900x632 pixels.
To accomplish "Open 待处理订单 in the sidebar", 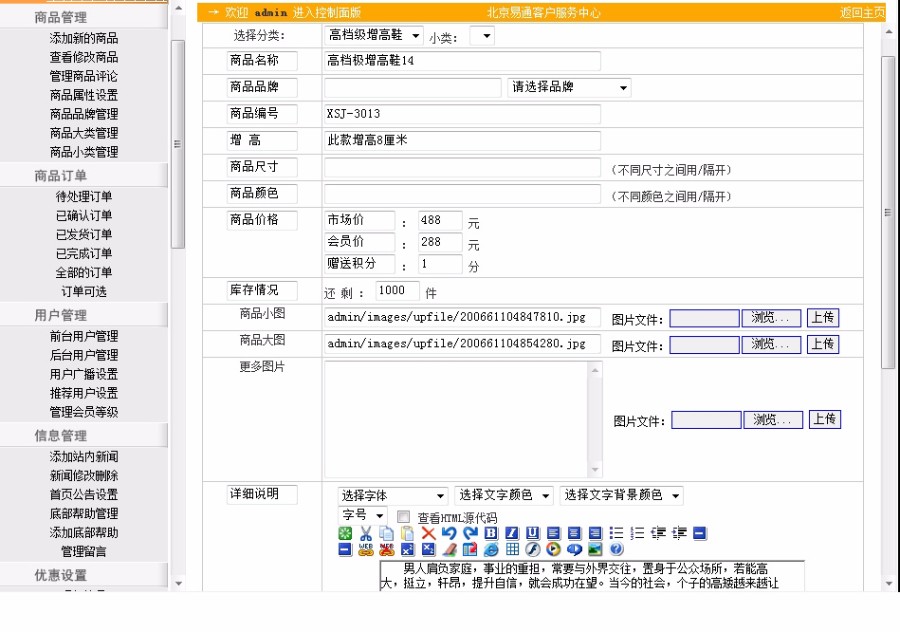I will pos(84,197).
